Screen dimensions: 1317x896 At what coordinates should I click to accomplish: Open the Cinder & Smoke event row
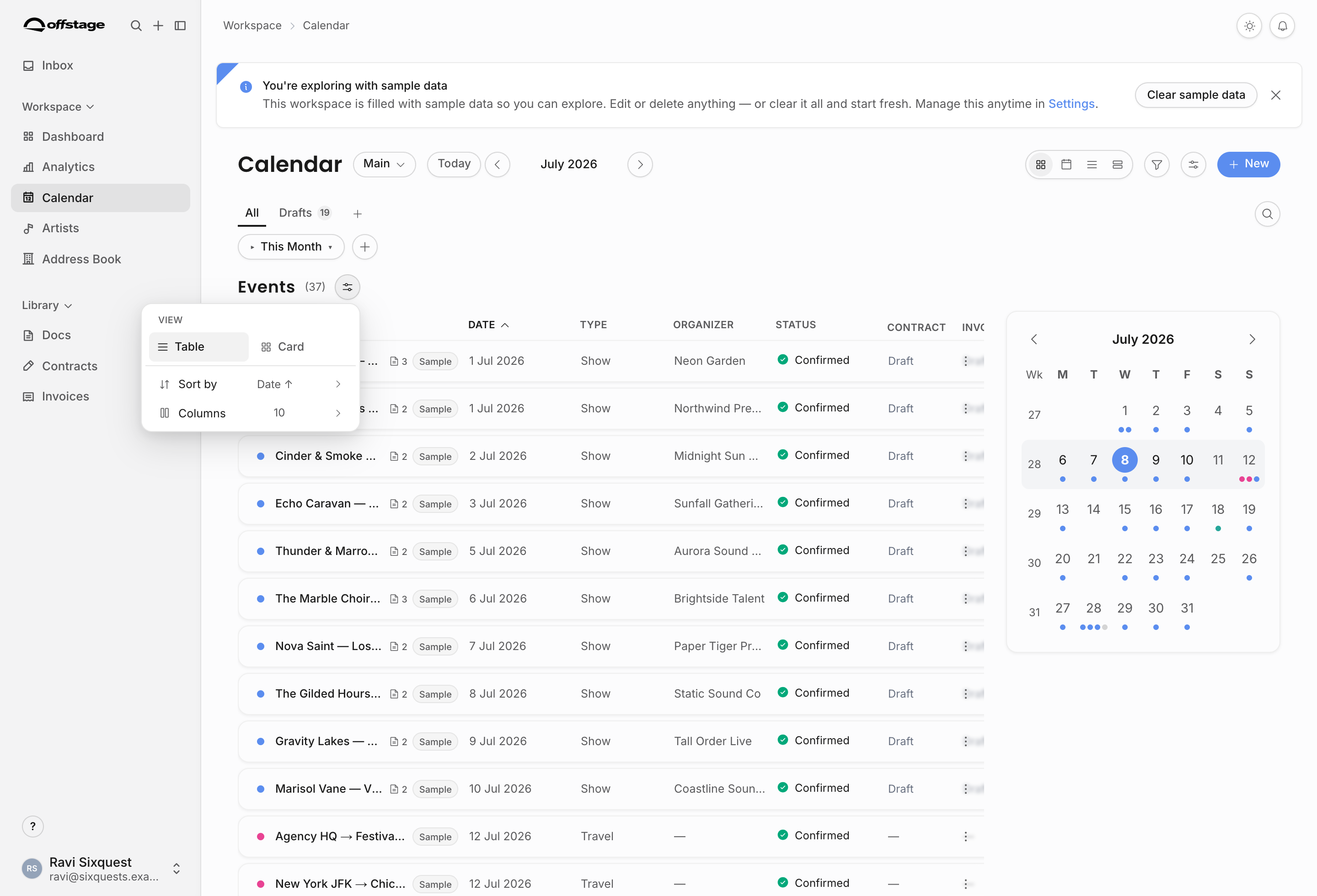(x=611, y=456)
